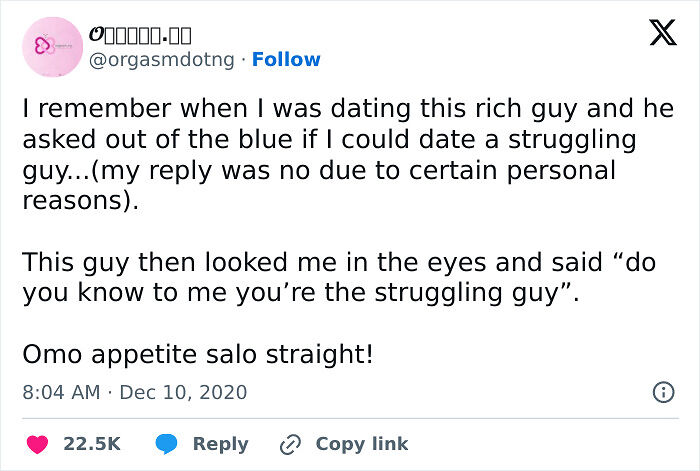Click the blue reply bubble icon
Image resolution: width=700 pixels, height=471 pixels.
pos(168,443)
